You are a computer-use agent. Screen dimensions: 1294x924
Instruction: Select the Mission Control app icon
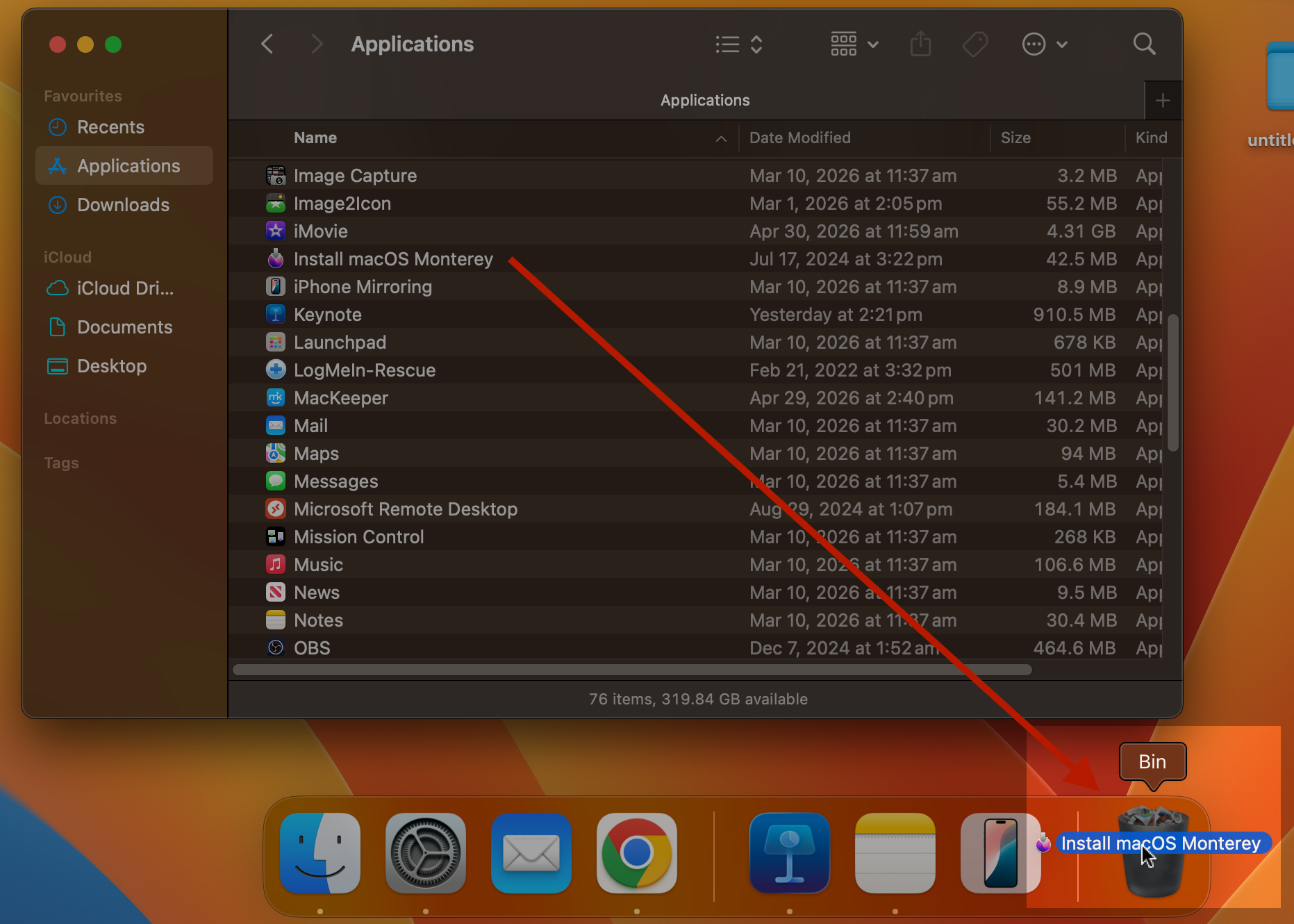(x=276, y=536)
